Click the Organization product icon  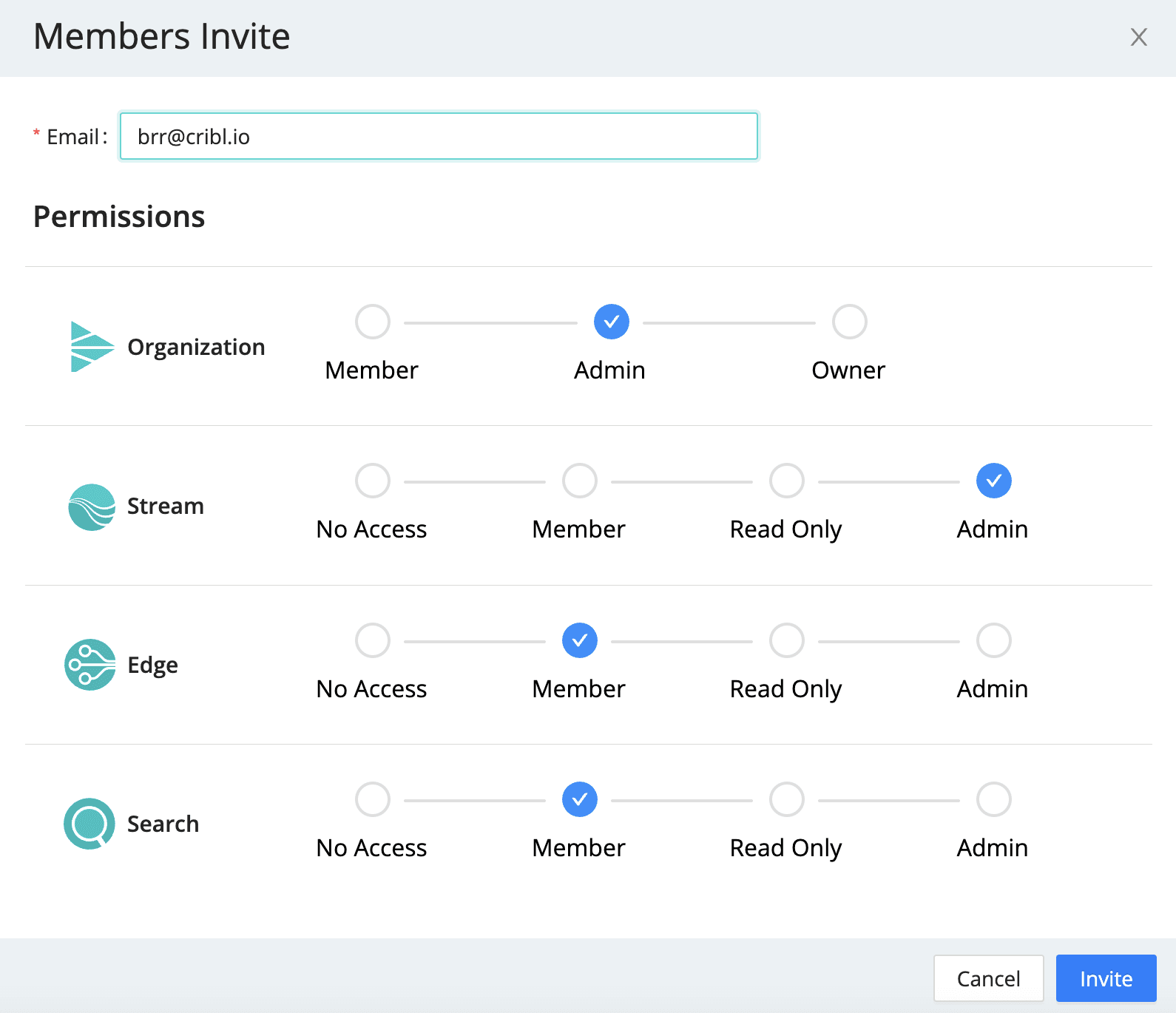point(92,347)
